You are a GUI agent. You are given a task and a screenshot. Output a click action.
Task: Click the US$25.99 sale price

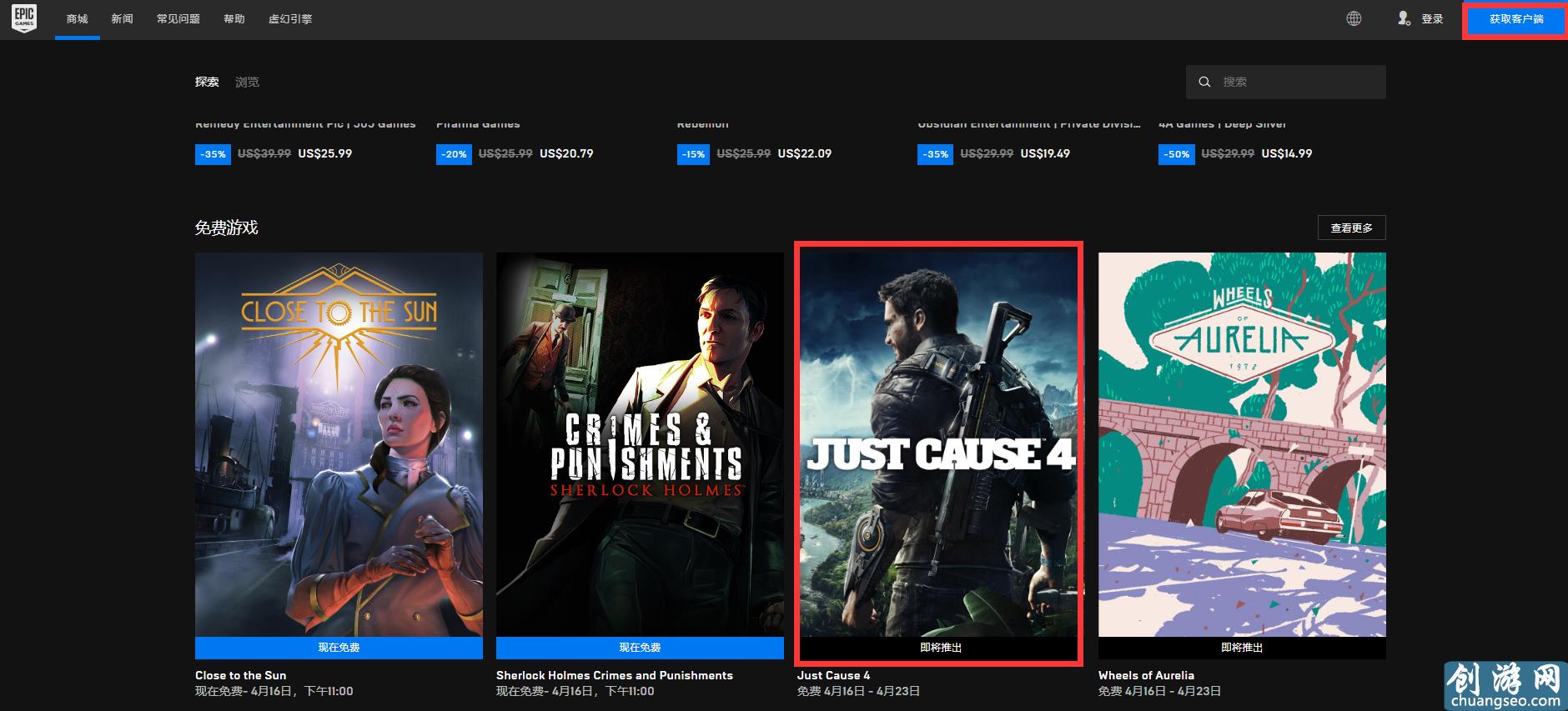325,153
